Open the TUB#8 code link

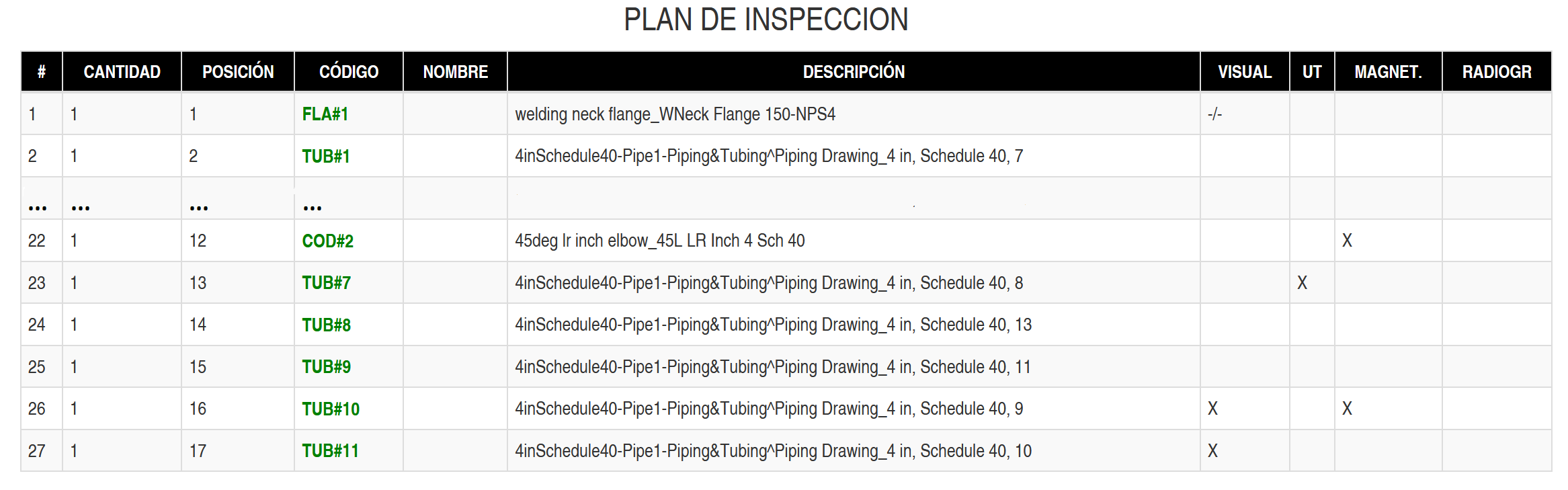[x=326, y=325]
